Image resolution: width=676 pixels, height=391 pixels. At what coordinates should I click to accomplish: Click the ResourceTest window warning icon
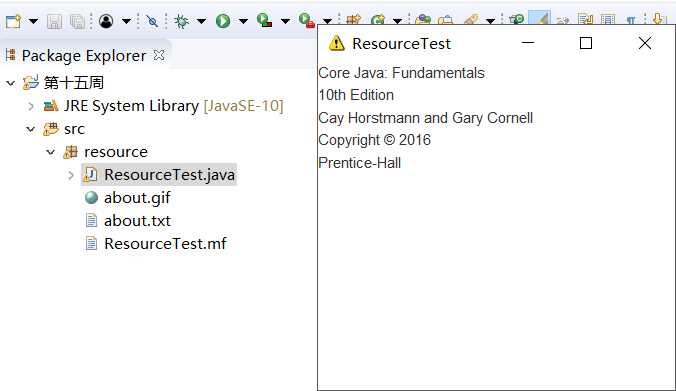tap(336, 43)
